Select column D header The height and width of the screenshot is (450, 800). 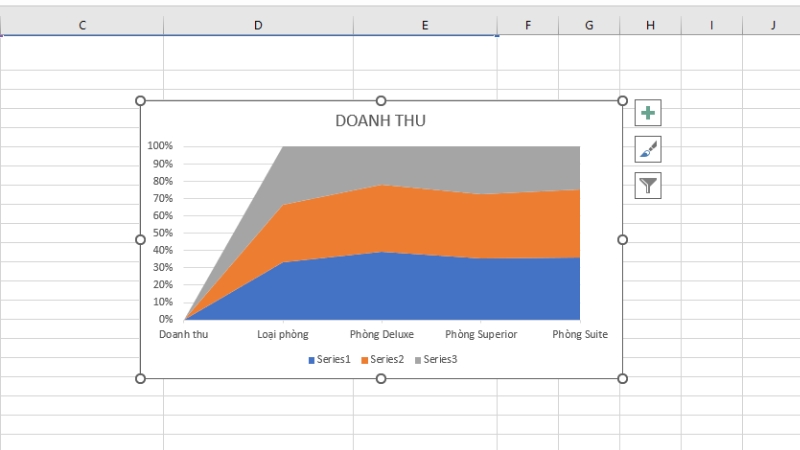click(258, 25)
